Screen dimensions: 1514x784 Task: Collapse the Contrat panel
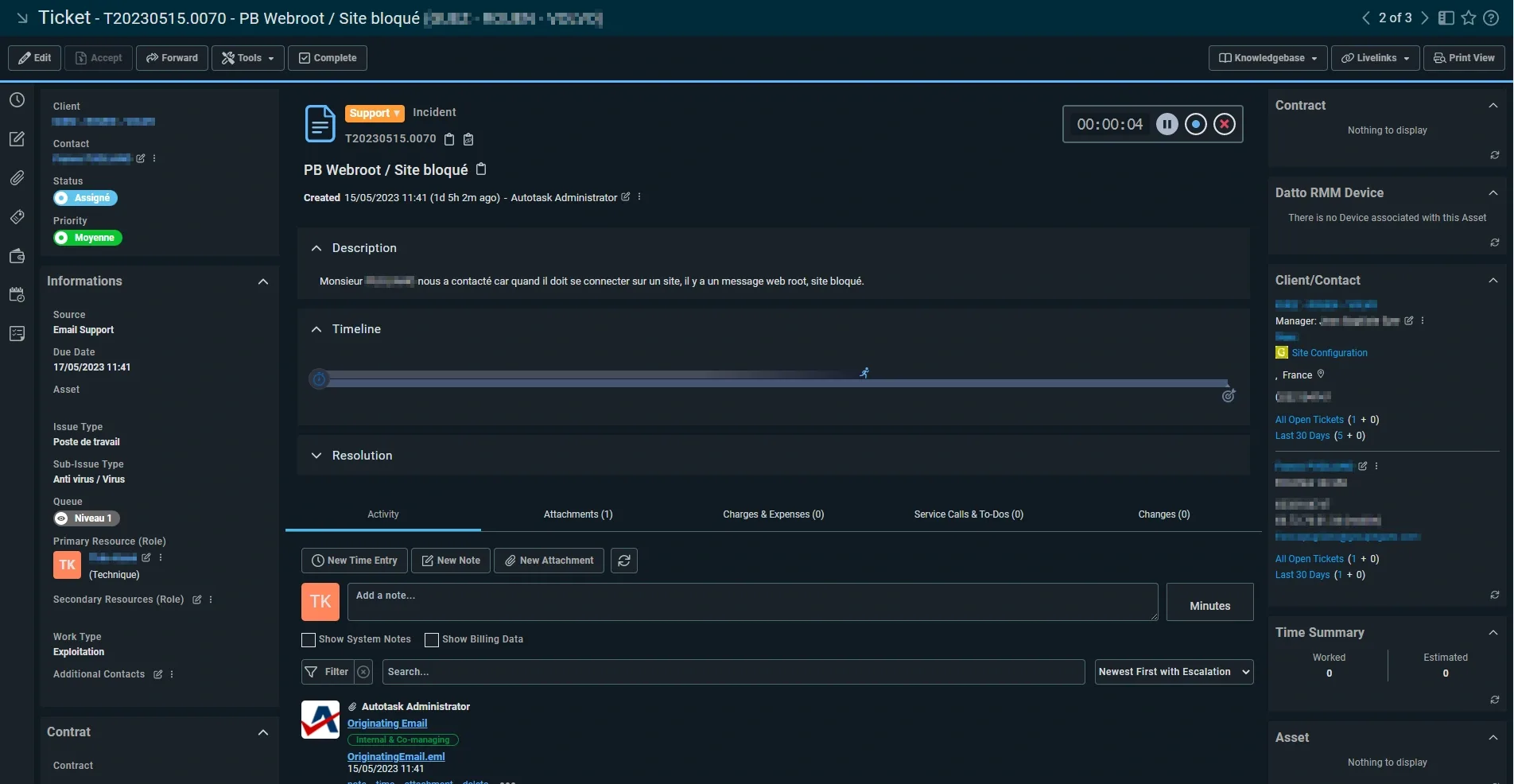tap(263, 732)
